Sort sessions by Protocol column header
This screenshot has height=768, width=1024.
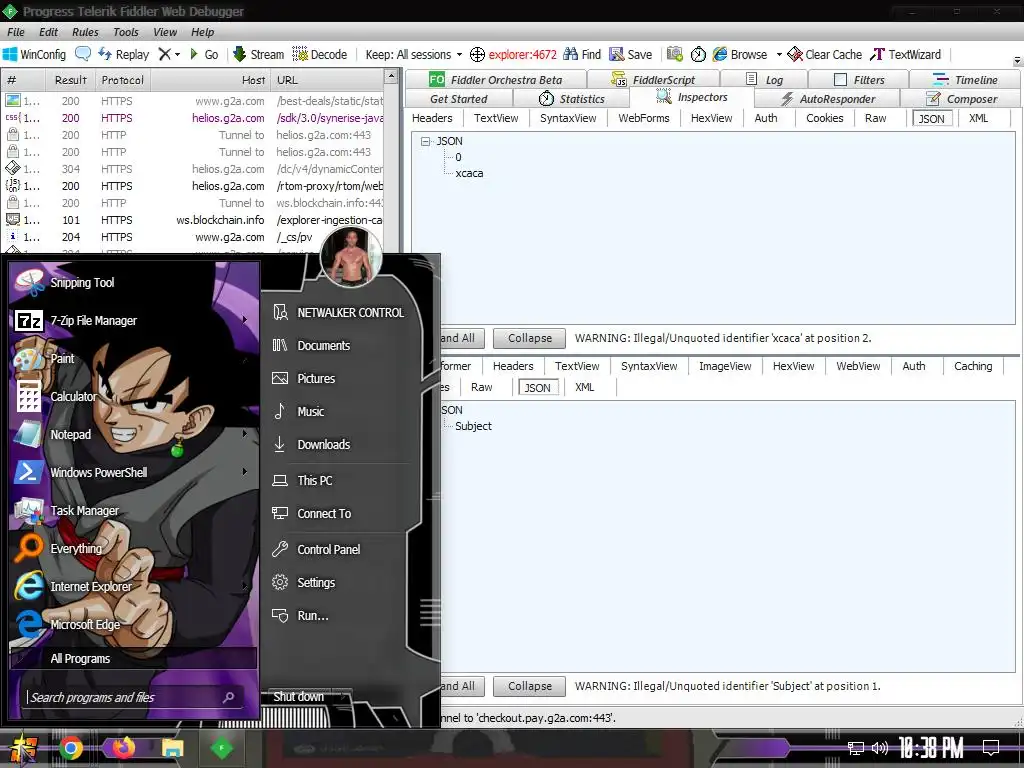[x=122, y=80]
